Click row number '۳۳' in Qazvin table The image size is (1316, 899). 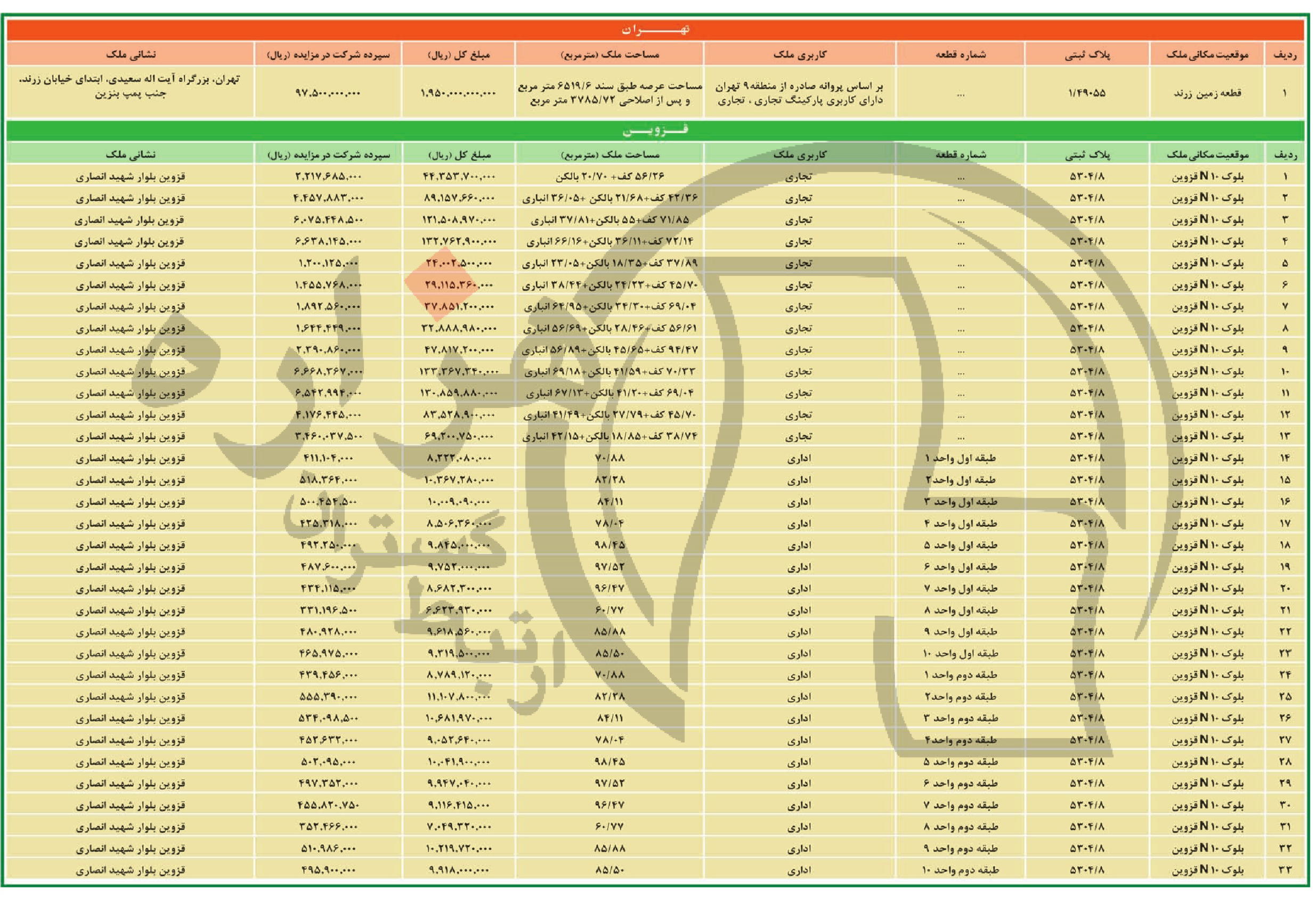(1285, 870)
